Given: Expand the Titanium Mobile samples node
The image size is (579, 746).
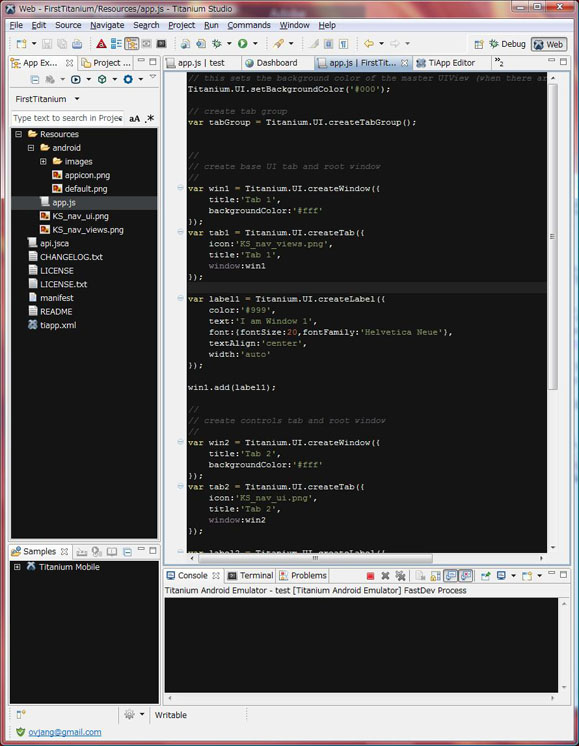Looking at the screenshot, I should pos(17,567).
